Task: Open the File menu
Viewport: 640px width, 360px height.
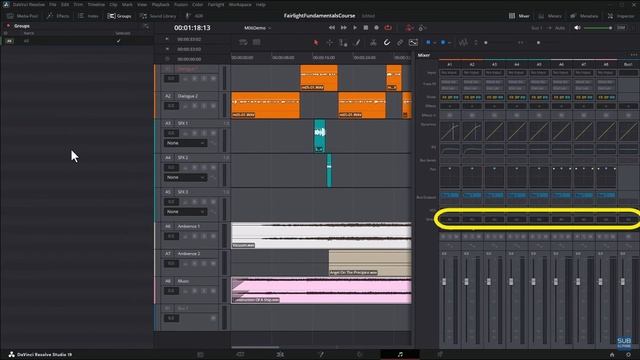Action: coord(53,4)
